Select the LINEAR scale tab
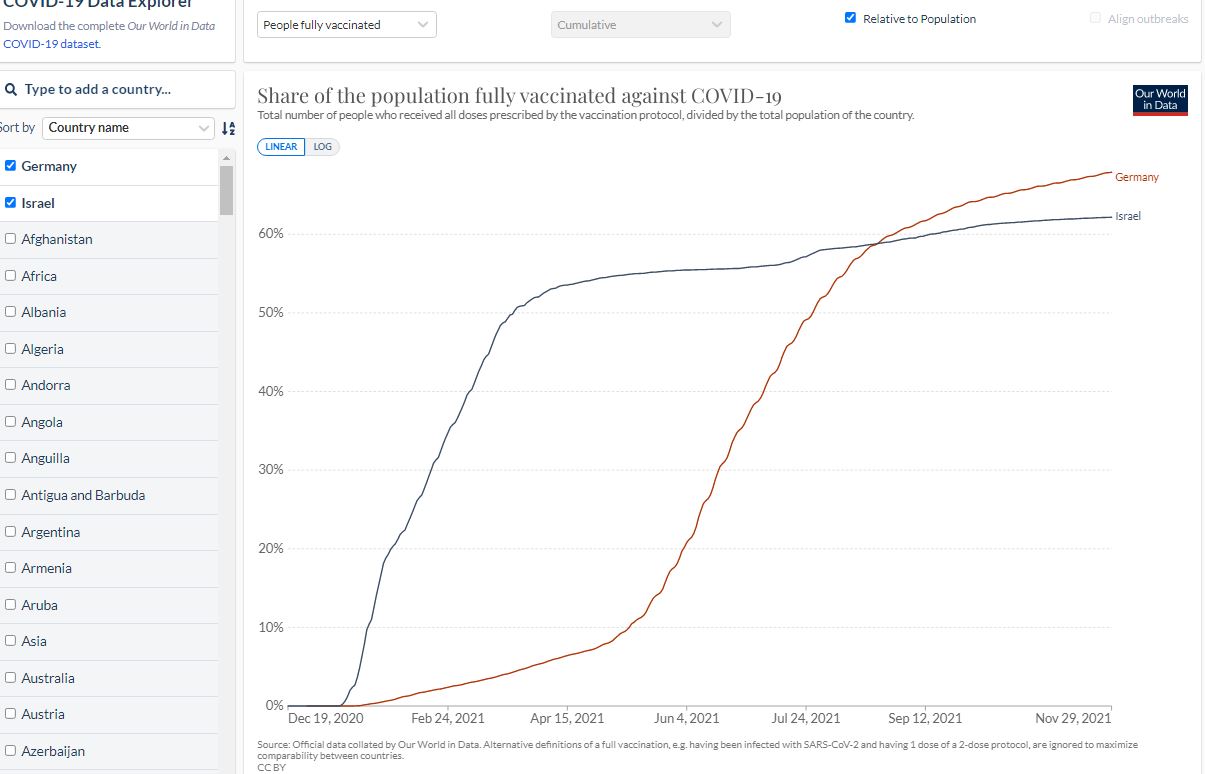 [282, 146]
